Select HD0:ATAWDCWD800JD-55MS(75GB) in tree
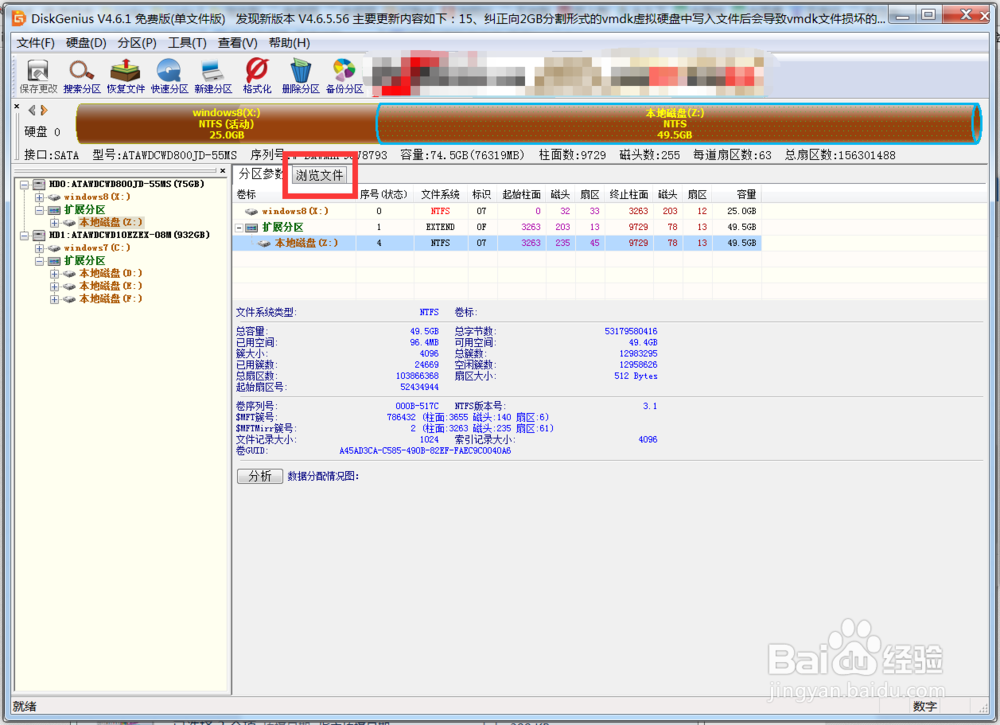This screenshot has height=725, width=1000. pos(126,184)
